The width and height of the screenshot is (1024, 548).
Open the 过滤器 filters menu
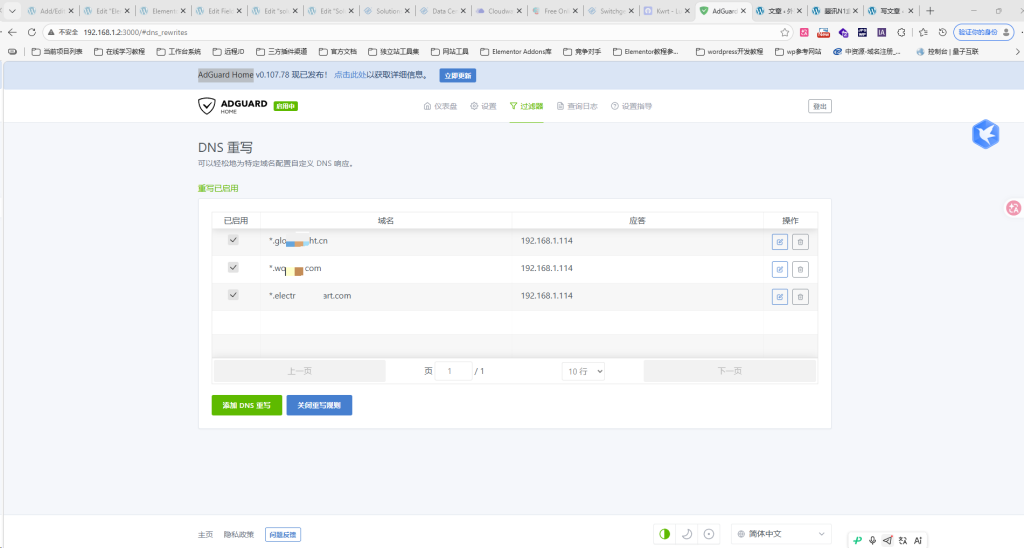click(526, 106)
